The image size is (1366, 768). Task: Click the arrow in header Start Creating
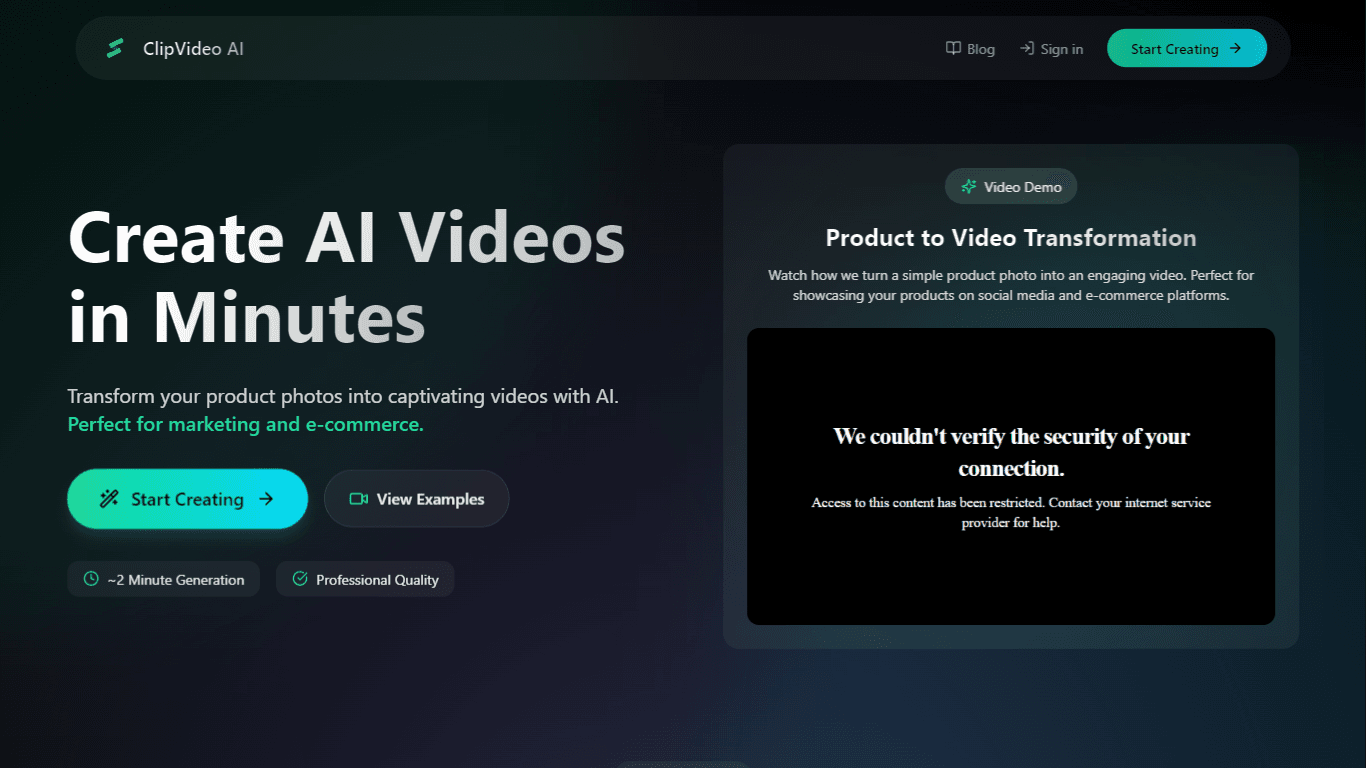click(1235, 48)
